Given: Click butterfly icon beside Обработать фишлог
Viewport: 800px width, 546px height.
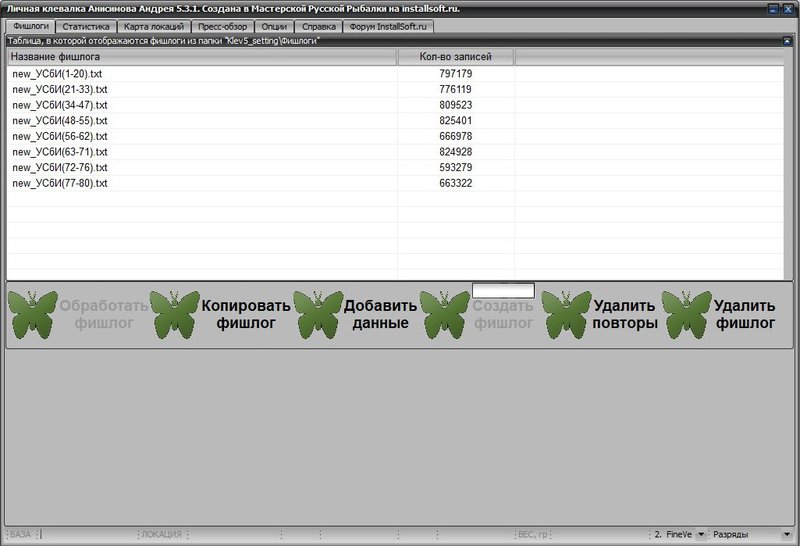Looking at the screenshot, I should tap(33, 314).
